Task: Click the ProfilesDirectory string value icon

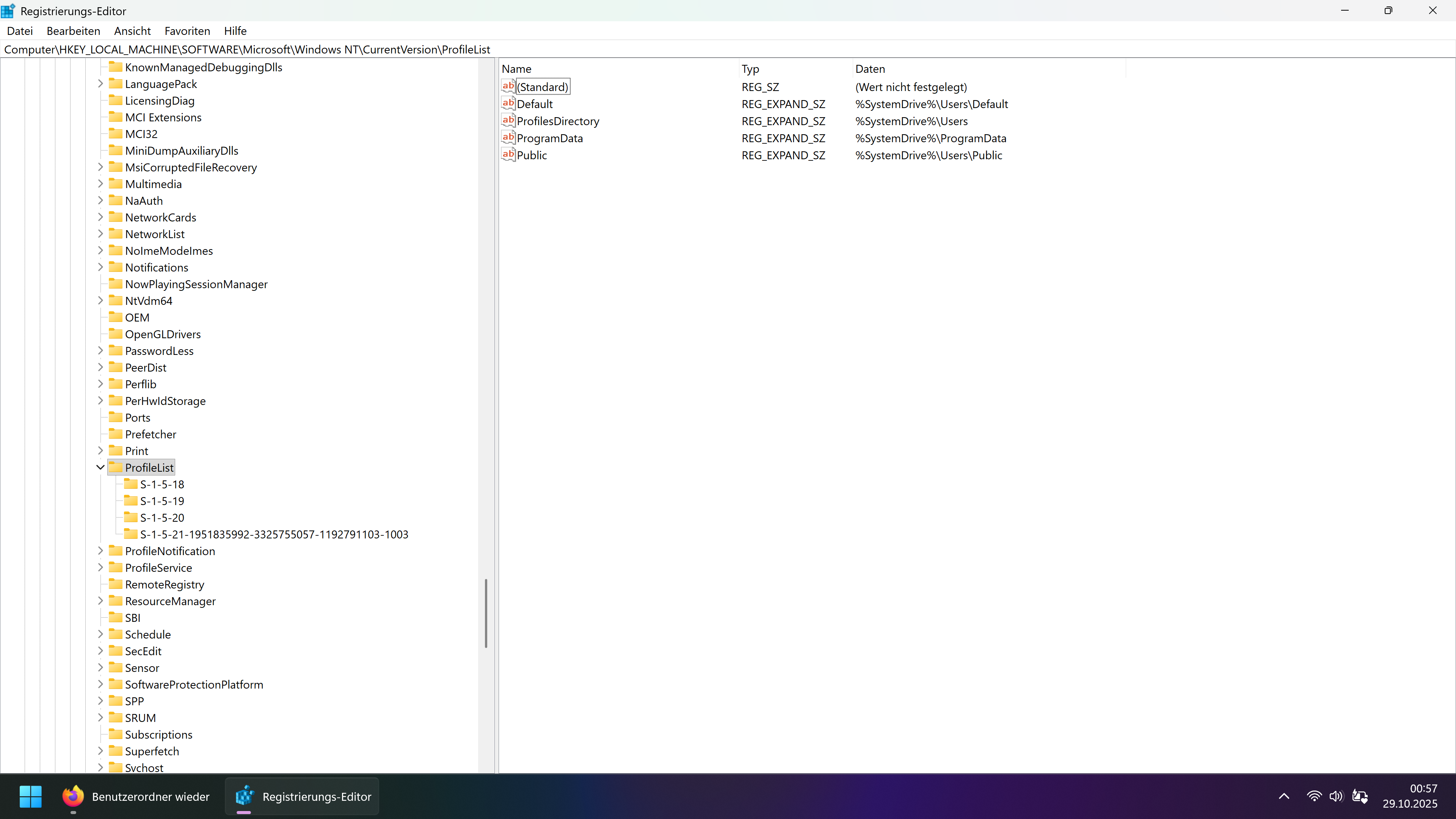Action: tap(508, 121)
